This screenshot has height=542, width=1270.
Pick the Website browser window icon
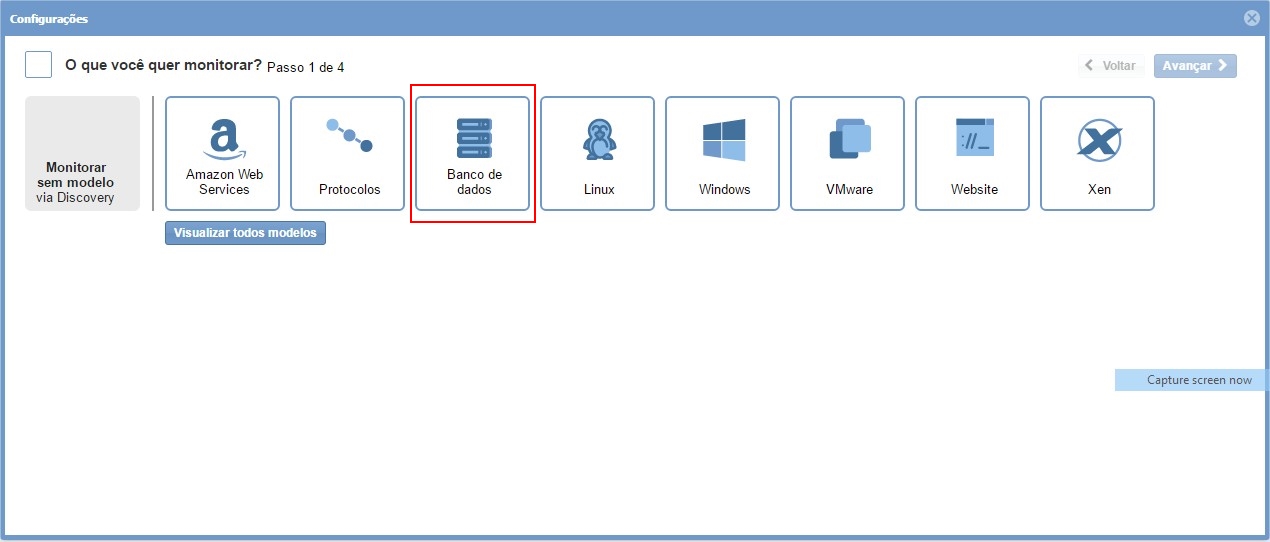[x=974, y=138]
